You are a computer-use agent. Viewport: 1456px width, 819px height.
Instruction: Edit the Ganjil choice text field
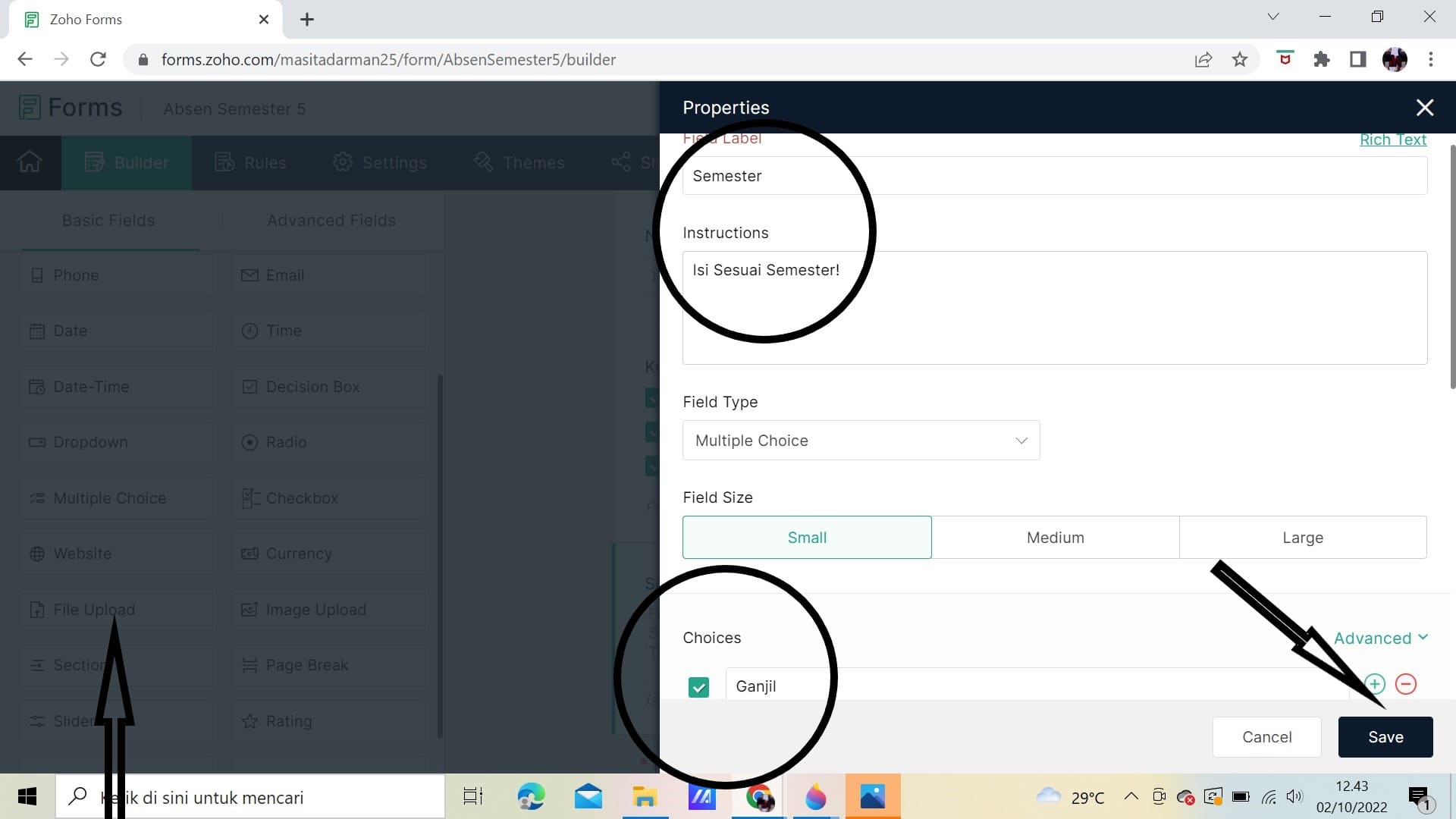[x=1037, y=685]
